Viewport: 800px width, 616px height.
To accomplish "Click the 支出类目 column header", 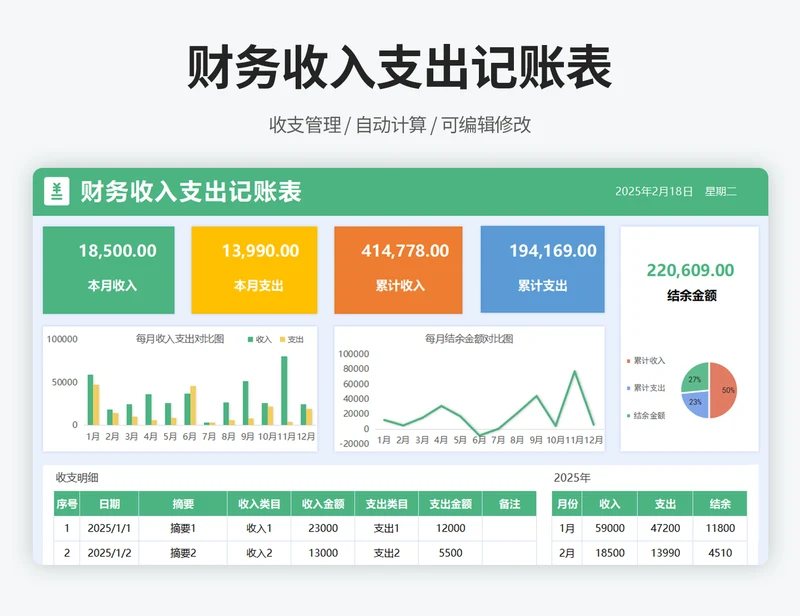I will (x=386, y=504).
